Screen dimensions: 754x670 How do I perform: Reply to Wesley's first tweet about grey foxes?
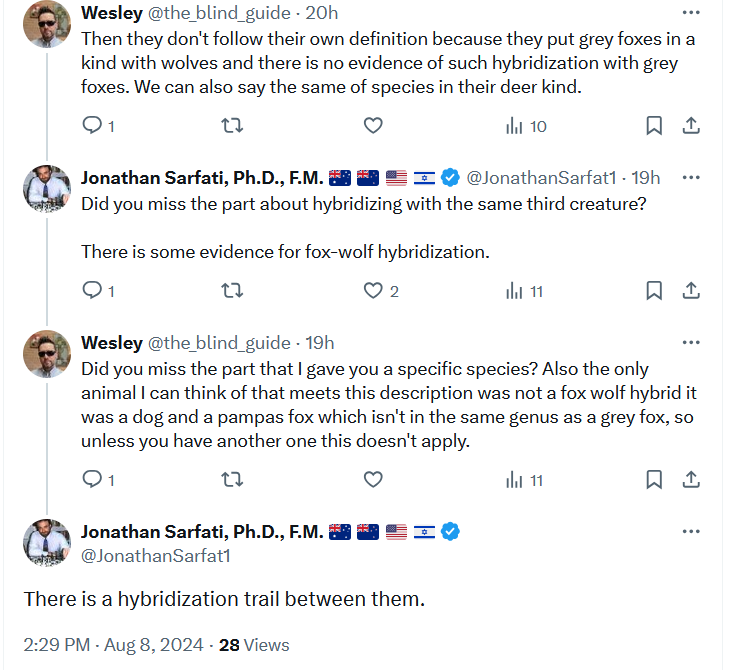point(91,126)
